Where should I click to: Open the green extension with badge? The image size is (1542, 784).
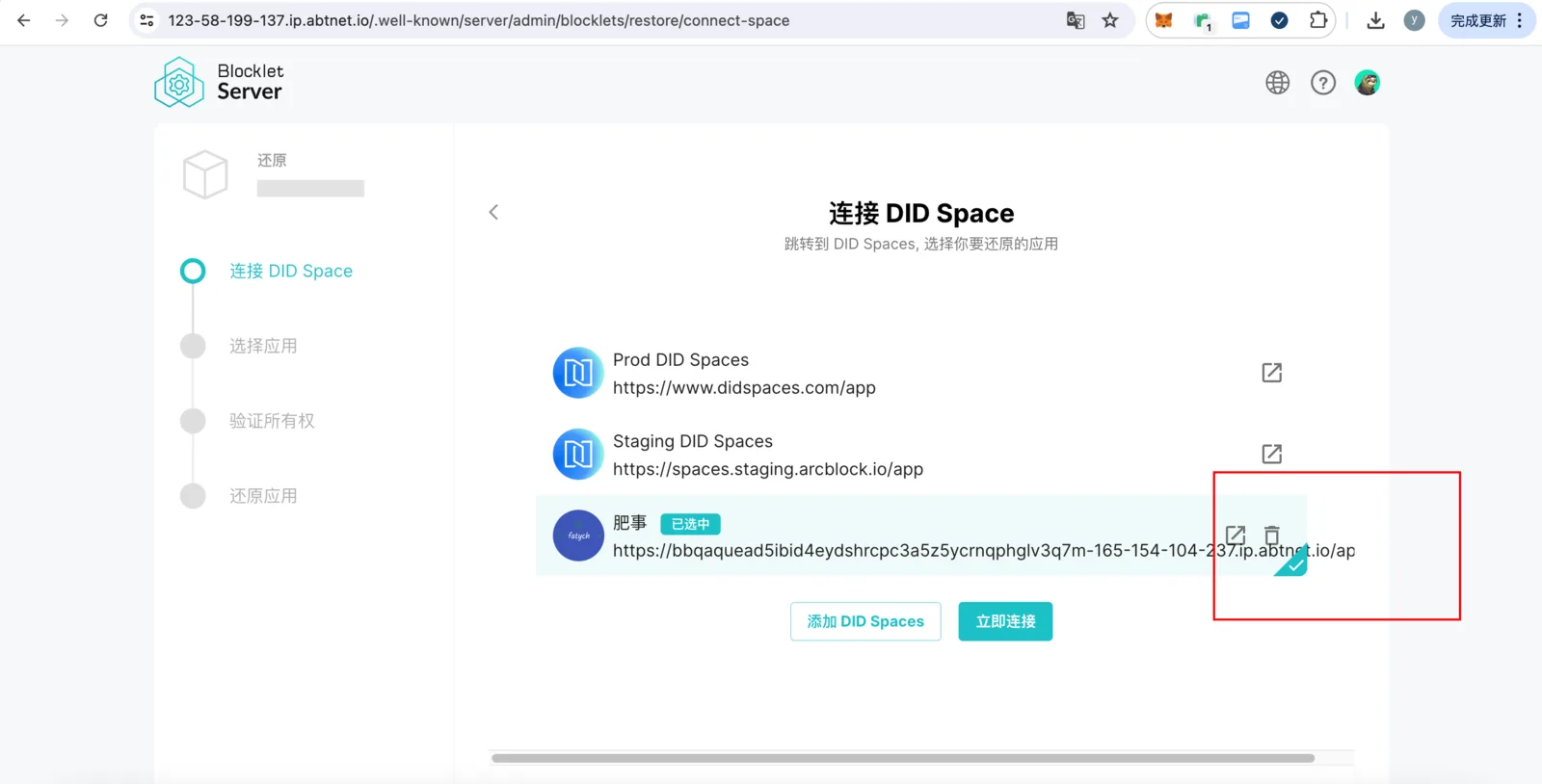tap(1203, 21)
